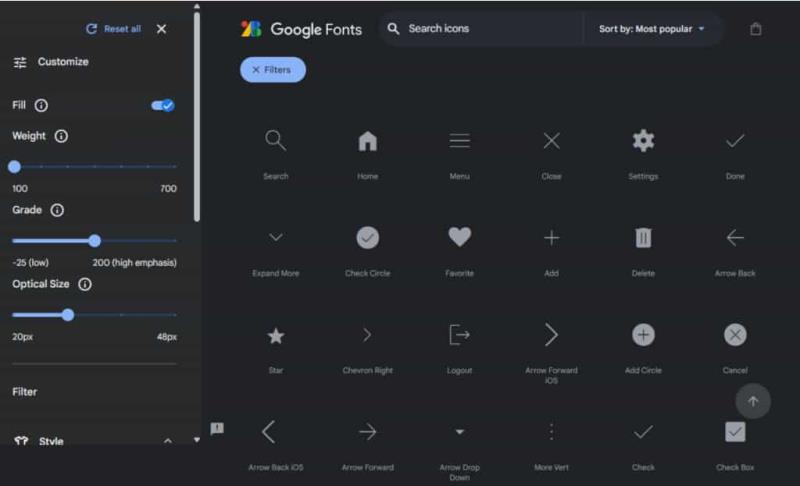Show info about Grade setting

point(57,210)
